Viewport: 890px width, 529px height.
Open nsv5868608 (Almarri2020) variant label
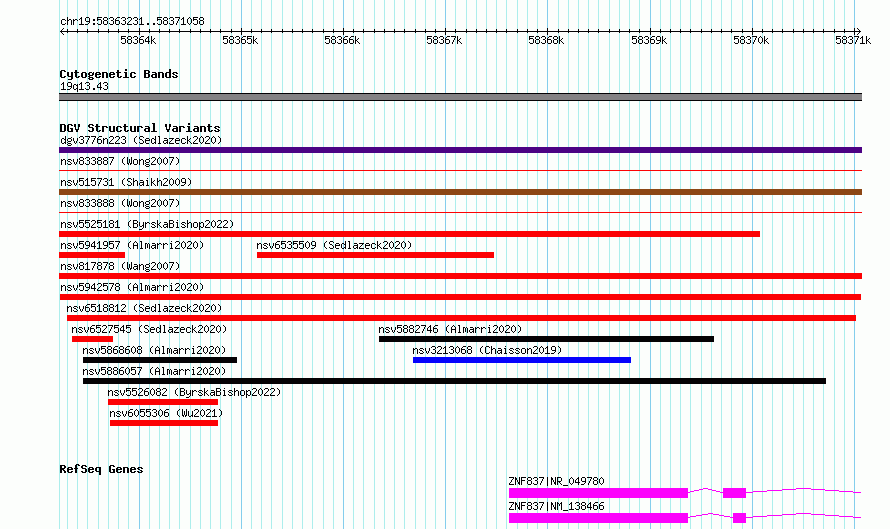tap(154, 350)
